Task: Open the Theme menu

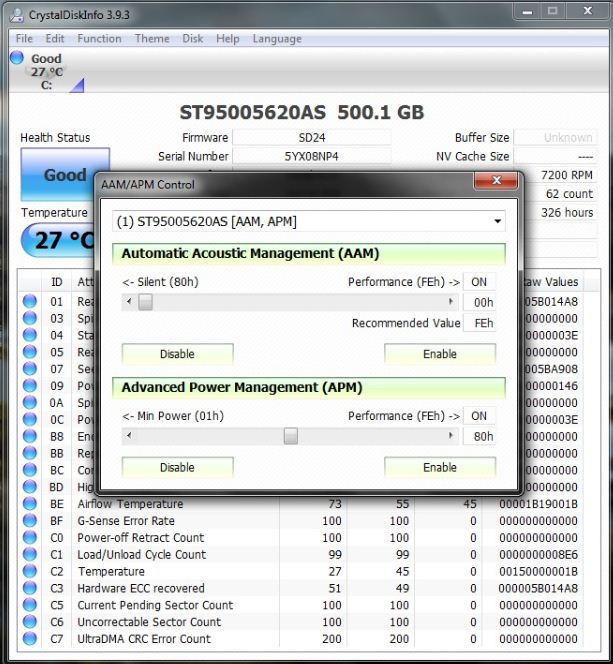Action: (152, 39)
